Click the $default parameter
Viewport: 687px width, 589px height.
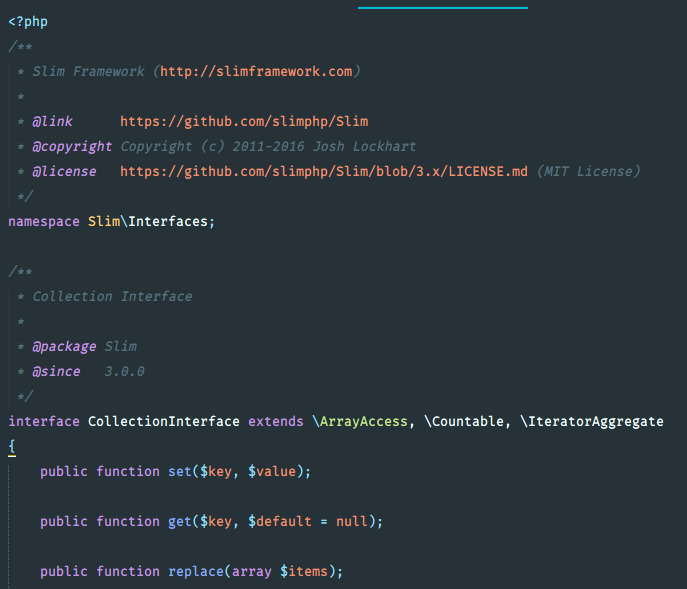(280, 521)
